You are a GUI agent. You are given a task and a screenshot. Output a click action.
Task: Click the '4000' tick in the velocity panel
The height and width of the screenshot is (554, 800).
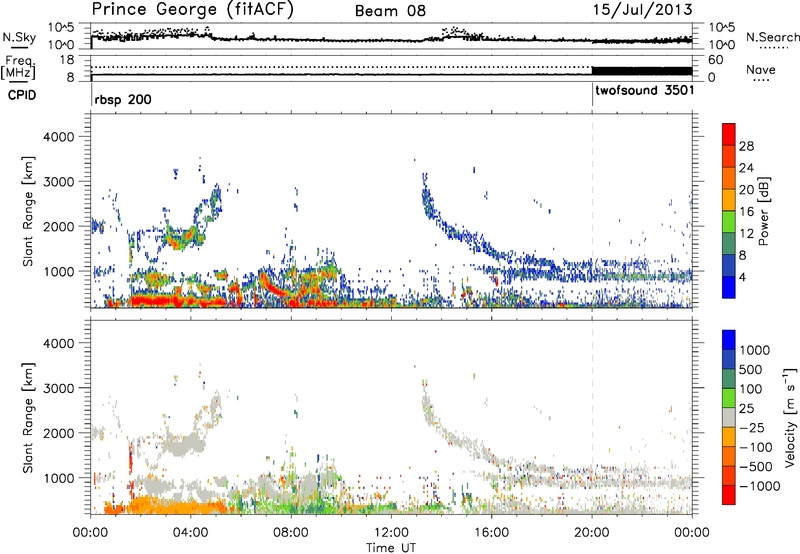[59, 343]
